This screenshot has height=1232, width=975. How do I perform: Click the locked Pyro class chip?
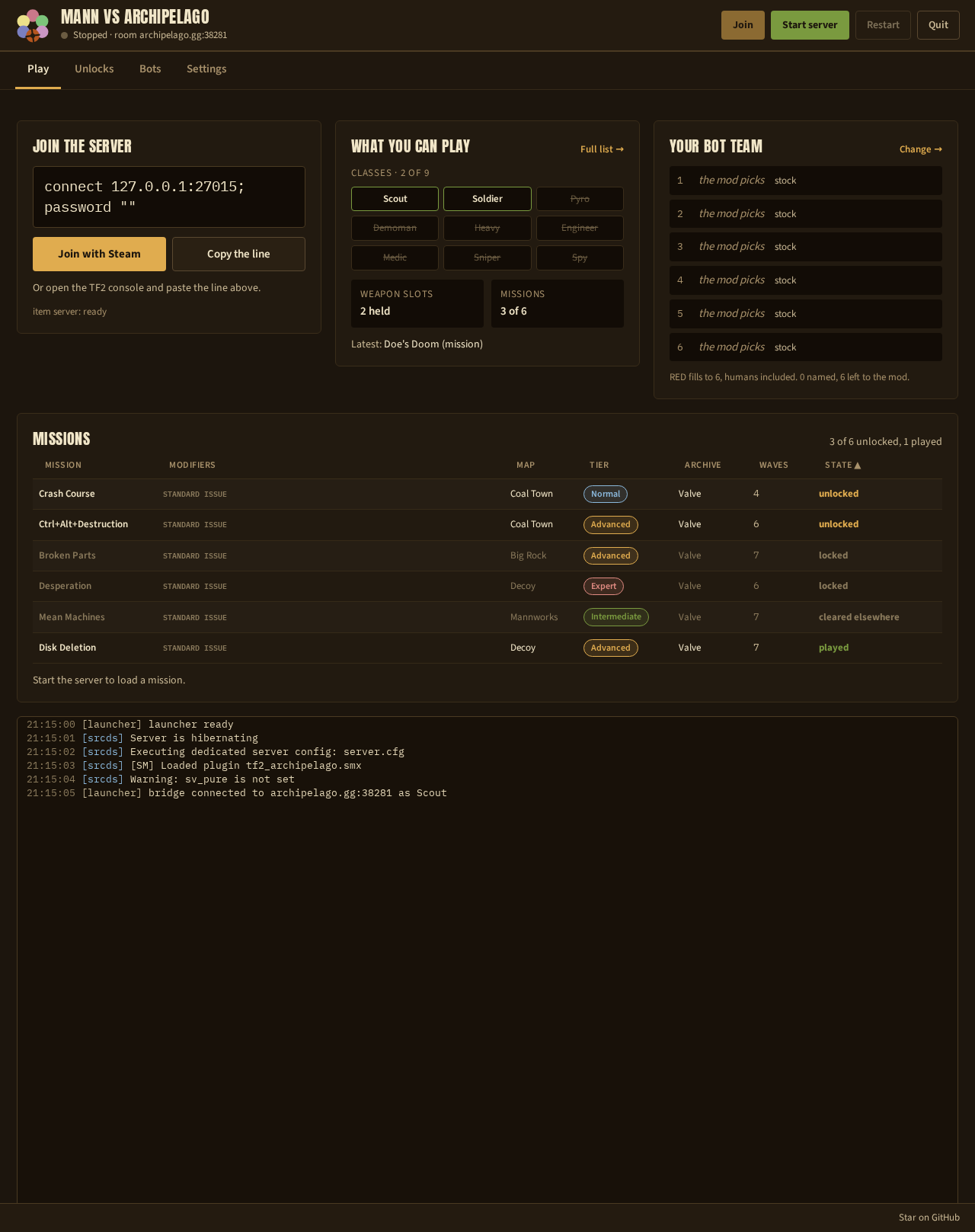point(580,199)
